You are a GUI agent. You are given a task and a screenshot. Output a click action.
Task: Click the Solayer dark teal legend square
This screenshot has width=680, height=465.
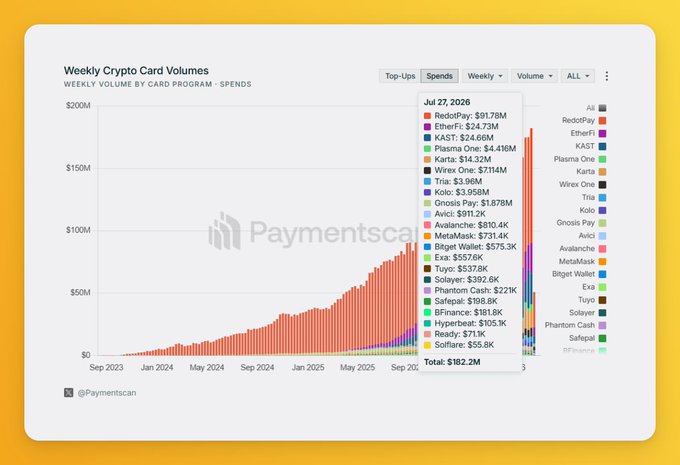[x=602, y=313]
